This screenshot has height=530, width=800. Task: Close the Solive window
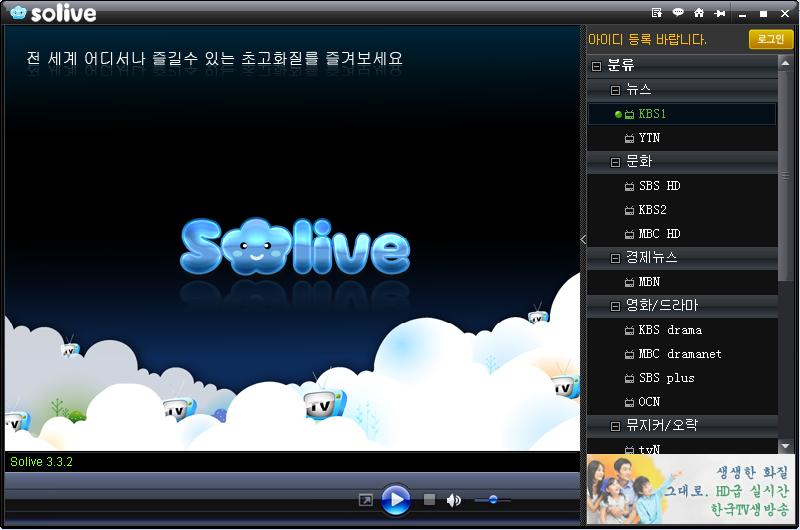pyautogui.click(x=785, y=14)
